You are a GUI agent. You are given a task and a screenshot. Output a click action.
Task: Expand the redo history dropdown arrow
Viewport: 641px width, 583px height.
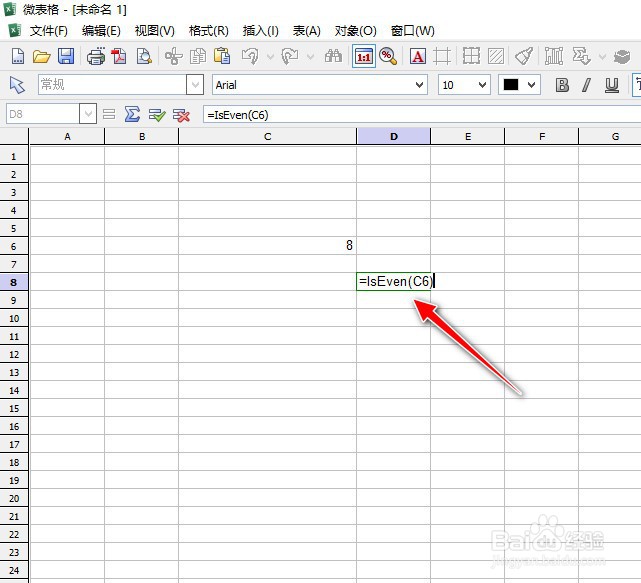tap(310, 56)
